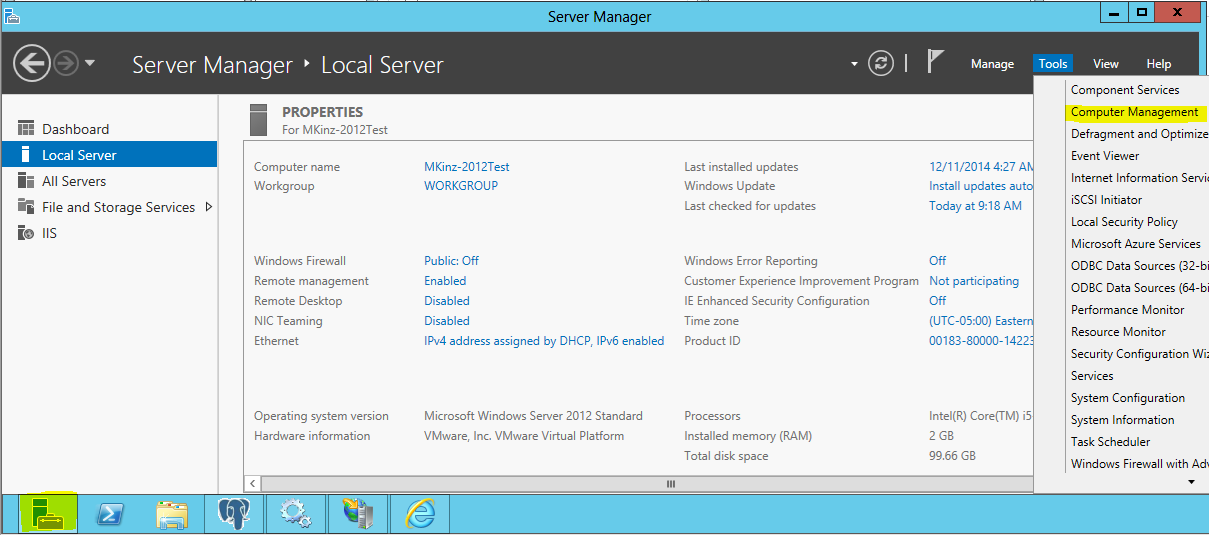Click the horizontal scrollbar in Properties
This screenshot has width=1209, height=535.
[x=670, y=484]
